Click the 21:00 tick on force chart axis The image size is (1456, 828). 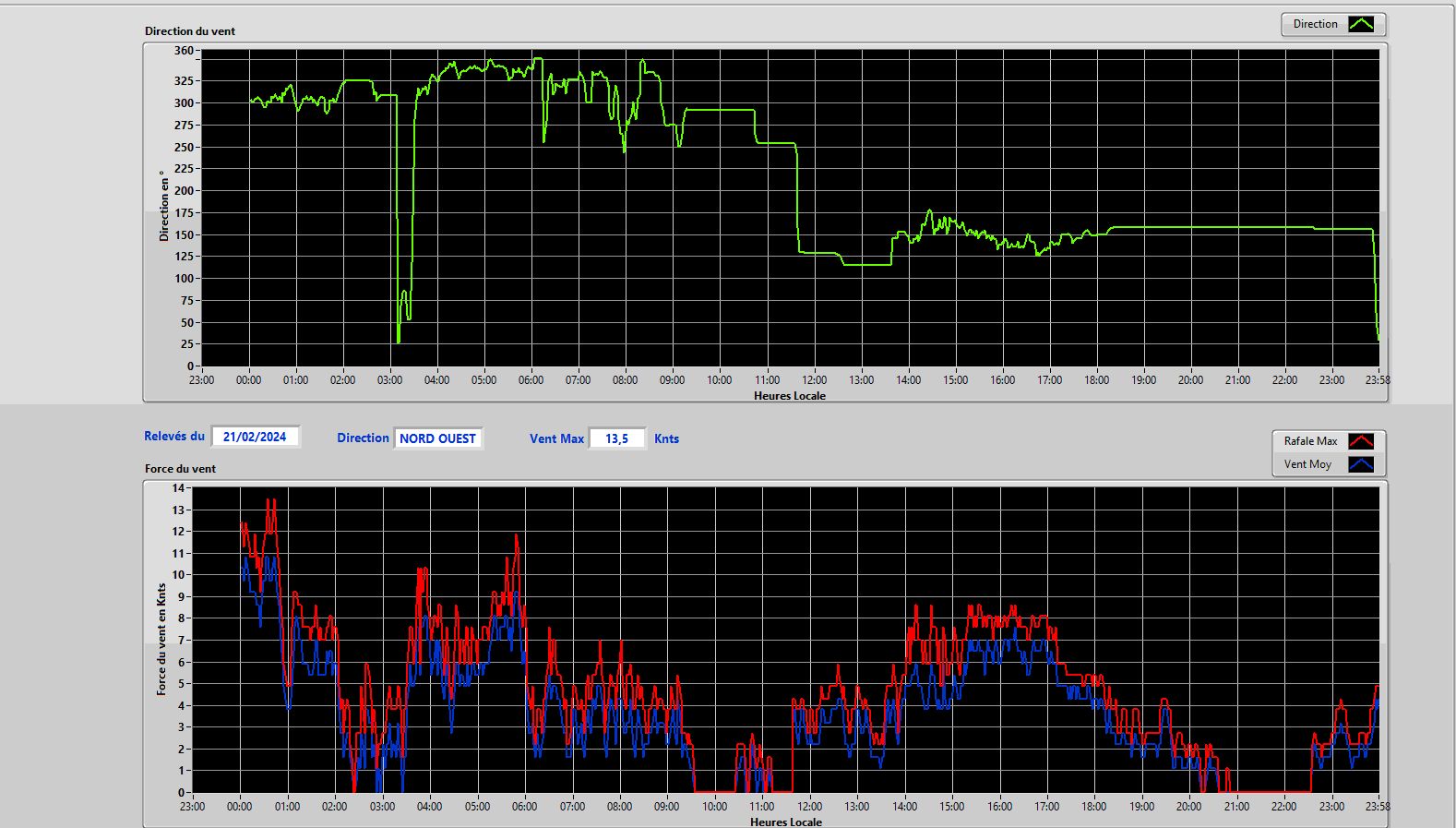tap(1236, 807)
